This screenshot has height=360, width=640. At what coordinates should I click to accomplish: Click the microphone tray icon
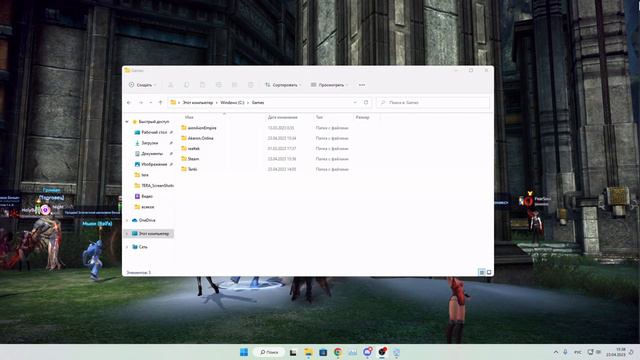click(x=566, y=352)
